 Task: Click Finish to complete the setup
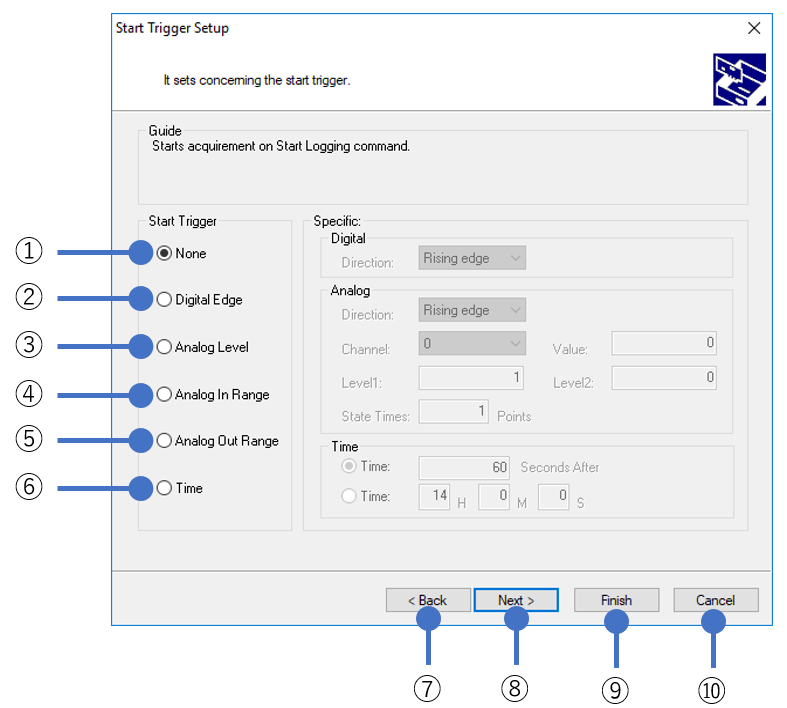616,600
